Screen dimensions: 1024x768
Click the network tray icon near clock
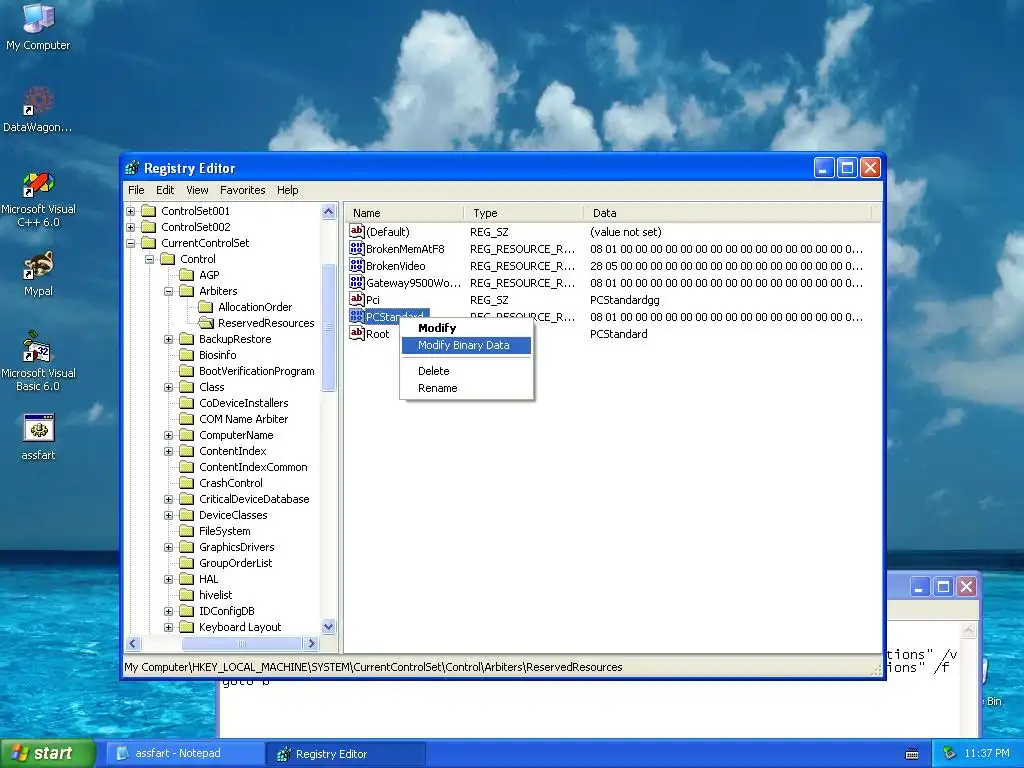[949, 753]
